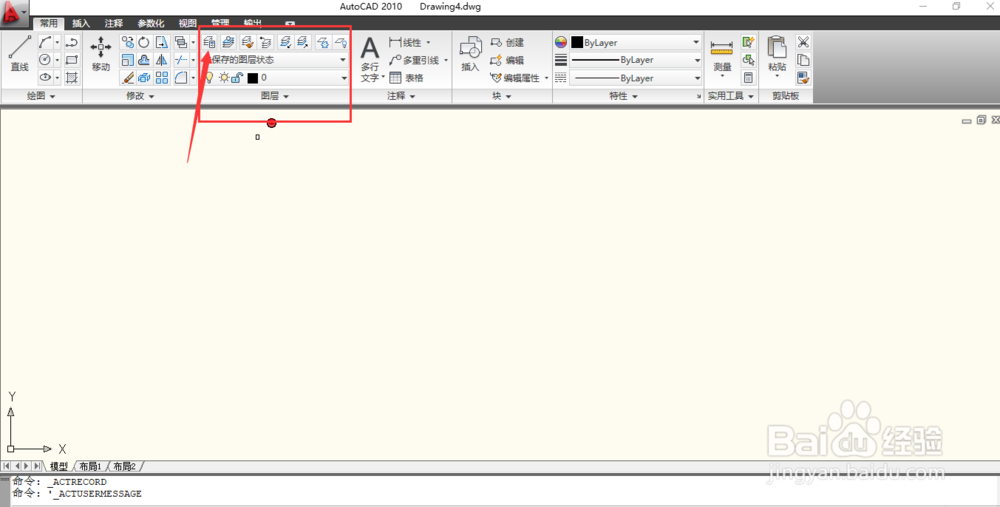The image size is (1000, 507).
Task: Select the Ellipse drawing tool
Action: [45, 78]
